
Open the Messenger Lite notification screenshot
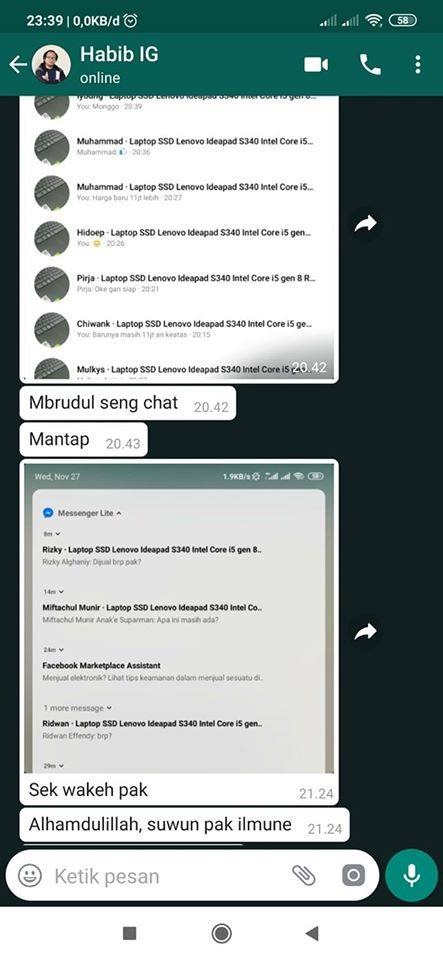coord(179,618)
